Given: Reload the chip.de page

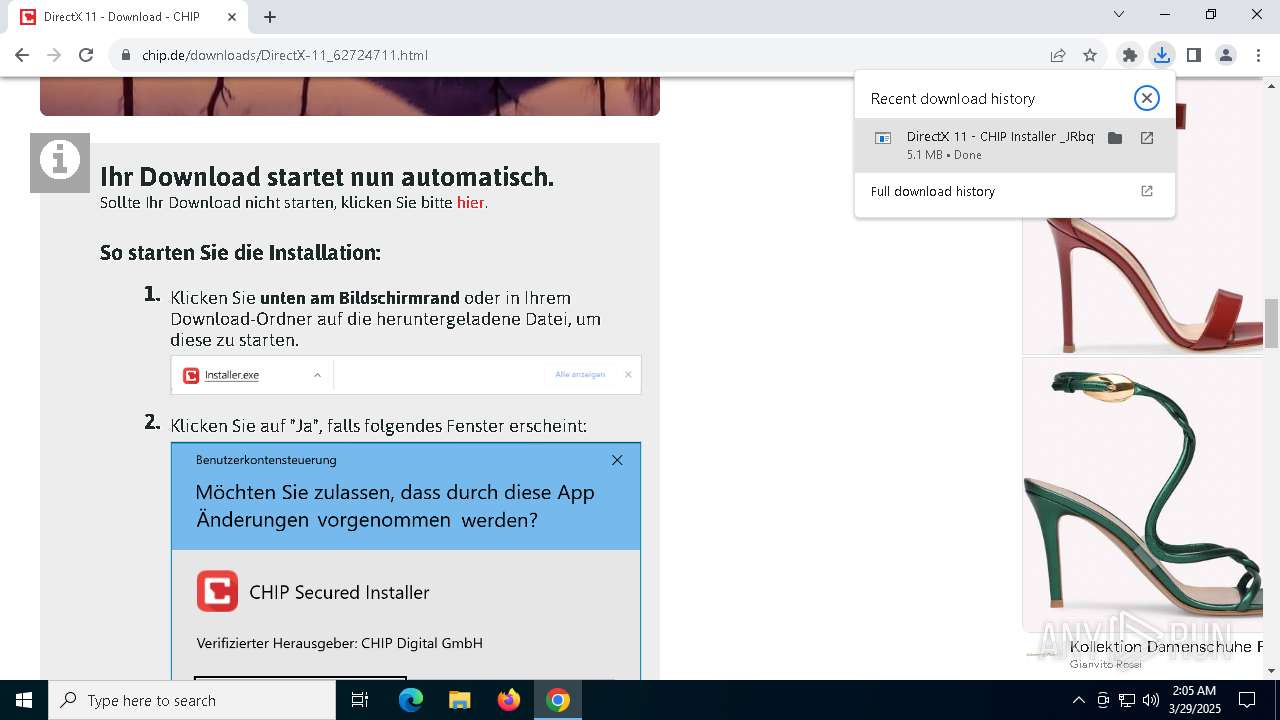Looking at the screenshot, I should [x=86, y=55].
